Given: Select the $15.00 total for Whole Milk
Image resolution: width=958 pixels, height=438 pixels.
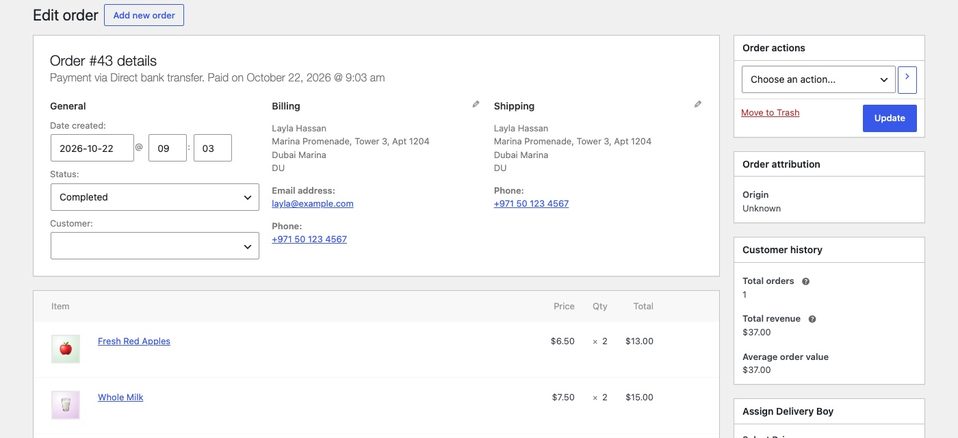Looking at the screenshot, I should click(639, 397).
